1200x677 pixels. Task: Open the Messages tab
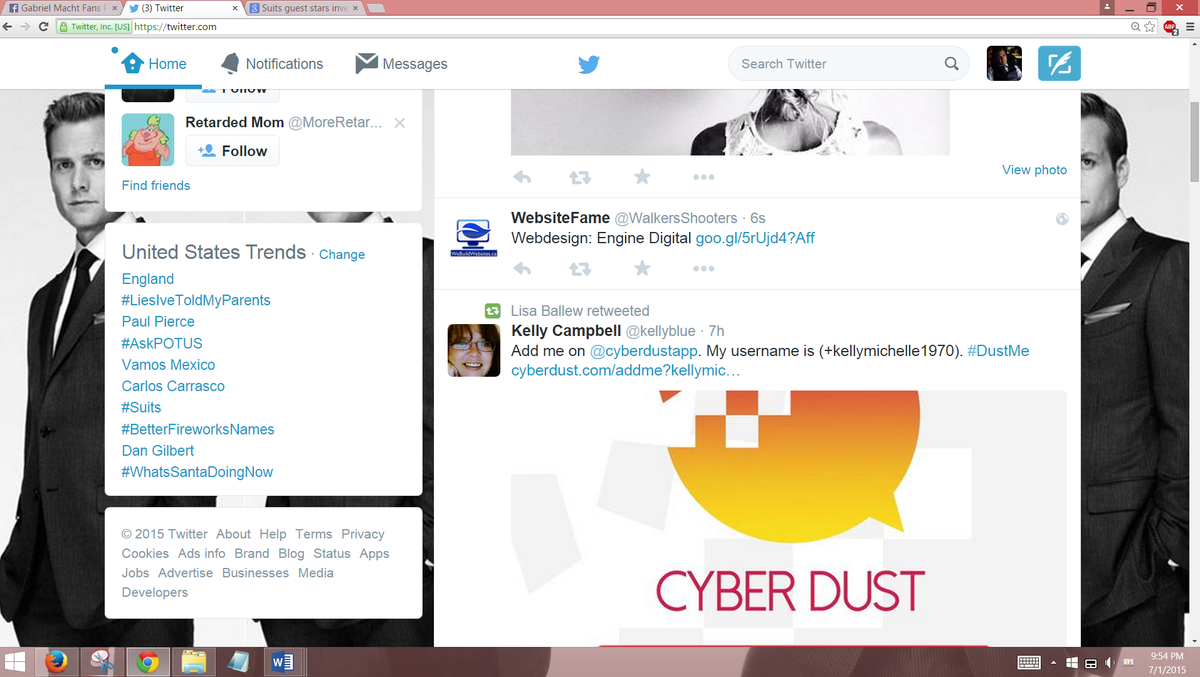401,63
